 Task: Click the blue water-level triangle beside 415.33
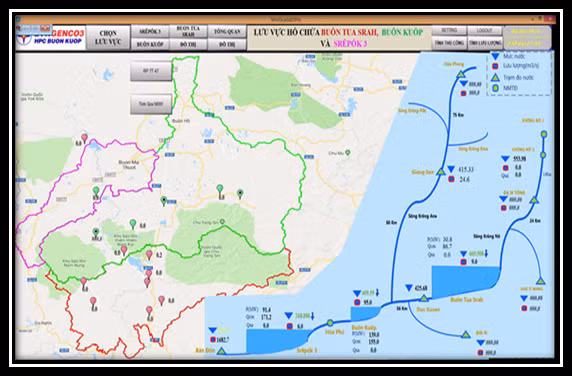[451, 169]
